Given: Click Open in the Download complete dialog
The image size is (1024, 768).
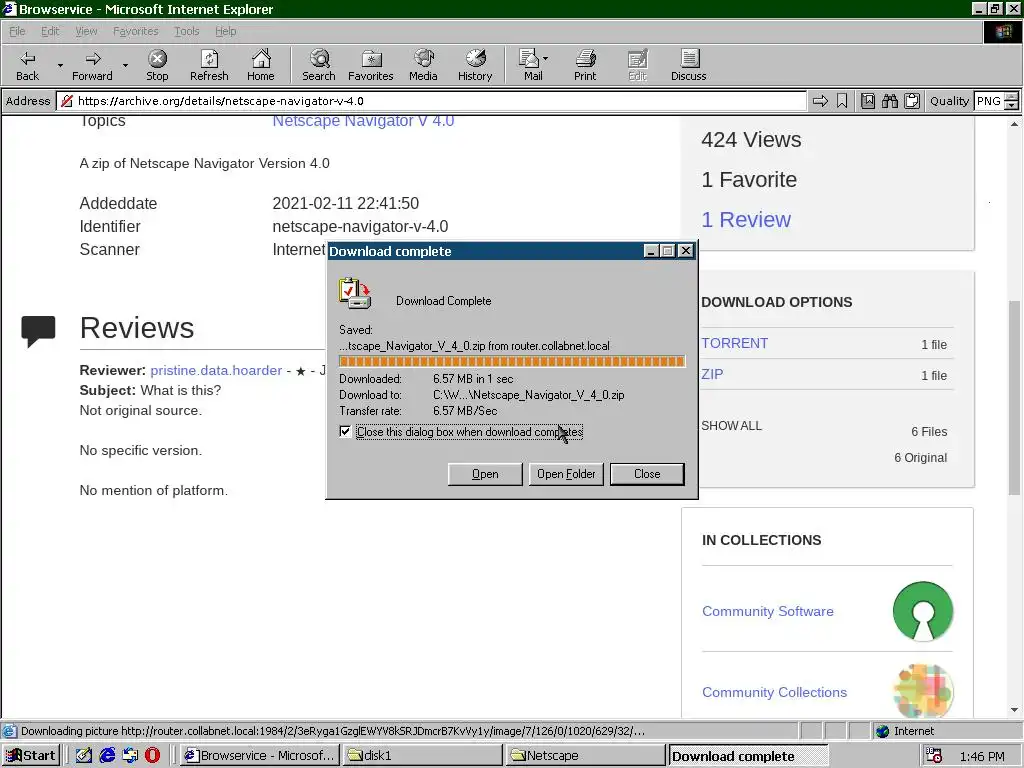Looking at the screenshot, I should [485, 474].
